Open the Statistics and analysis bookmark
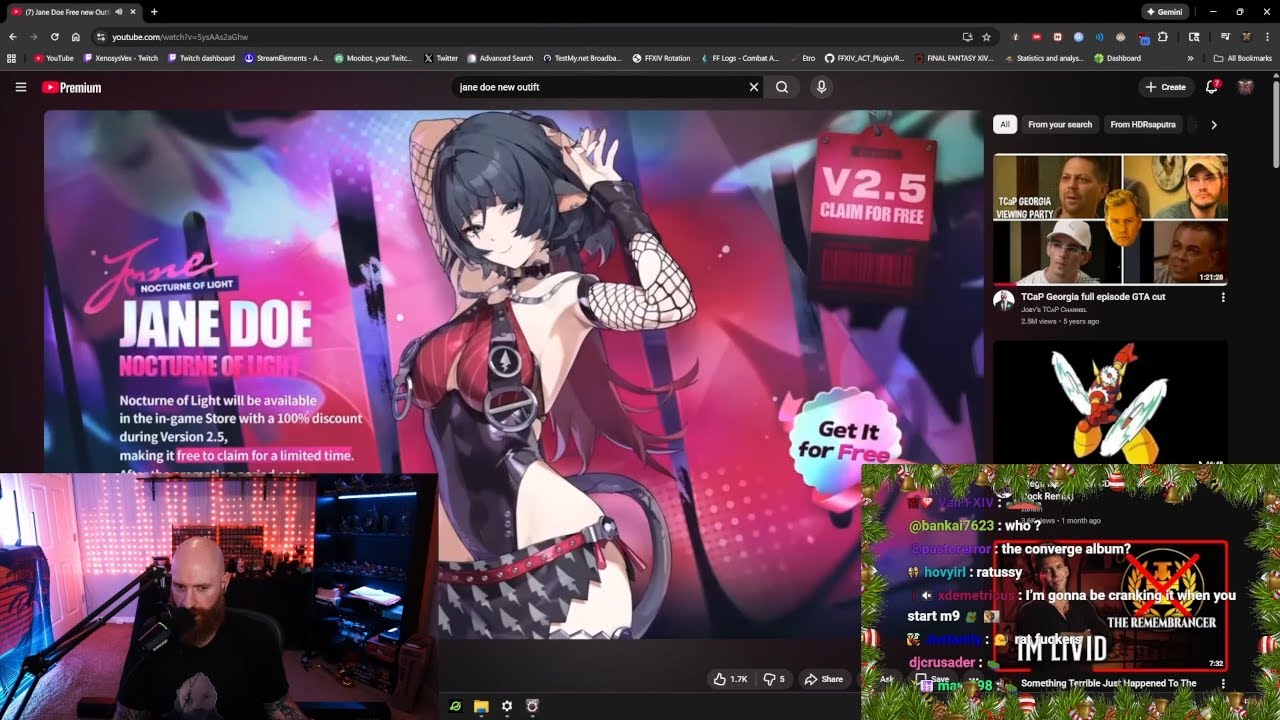Image resolution: width=1280 pixels, height=720 pixels. tap(1043, 58)
